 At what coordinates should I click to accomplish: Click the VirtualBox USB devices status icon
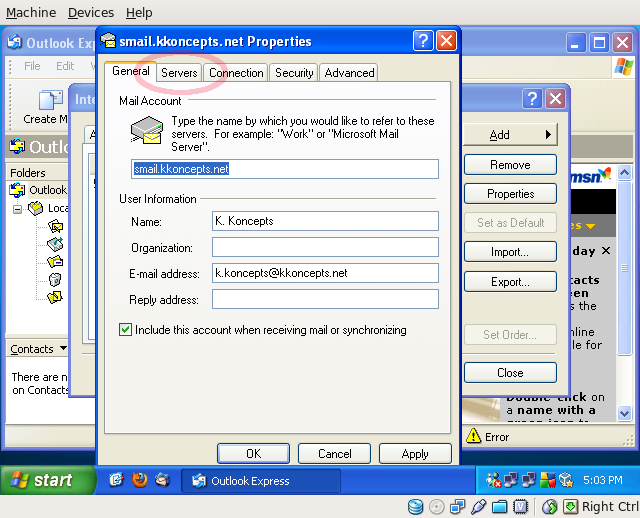pos(478,507)
